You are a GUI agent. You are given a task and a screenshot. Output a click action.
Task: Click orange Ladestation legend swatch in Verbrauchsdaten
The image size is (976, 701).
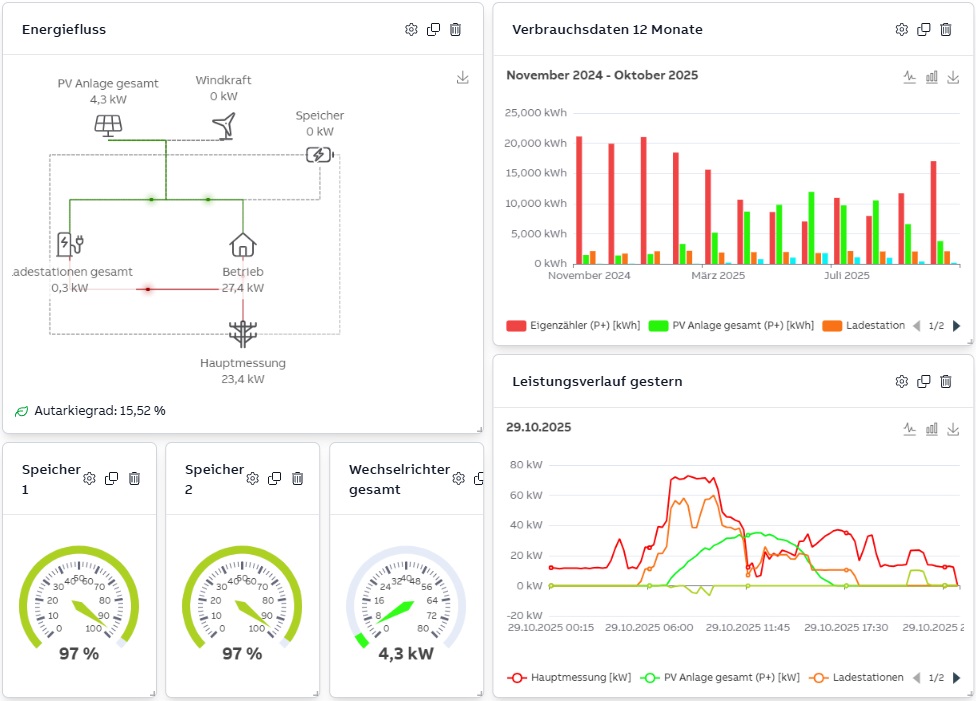pyautogui.click(x=831, y=326)
